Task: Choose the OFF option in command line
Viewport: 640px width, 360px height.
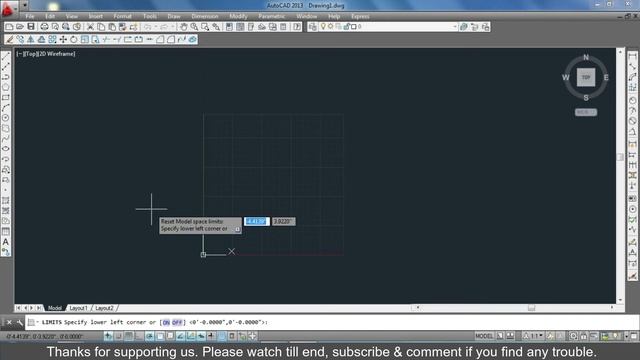Action: click(177, 322)
